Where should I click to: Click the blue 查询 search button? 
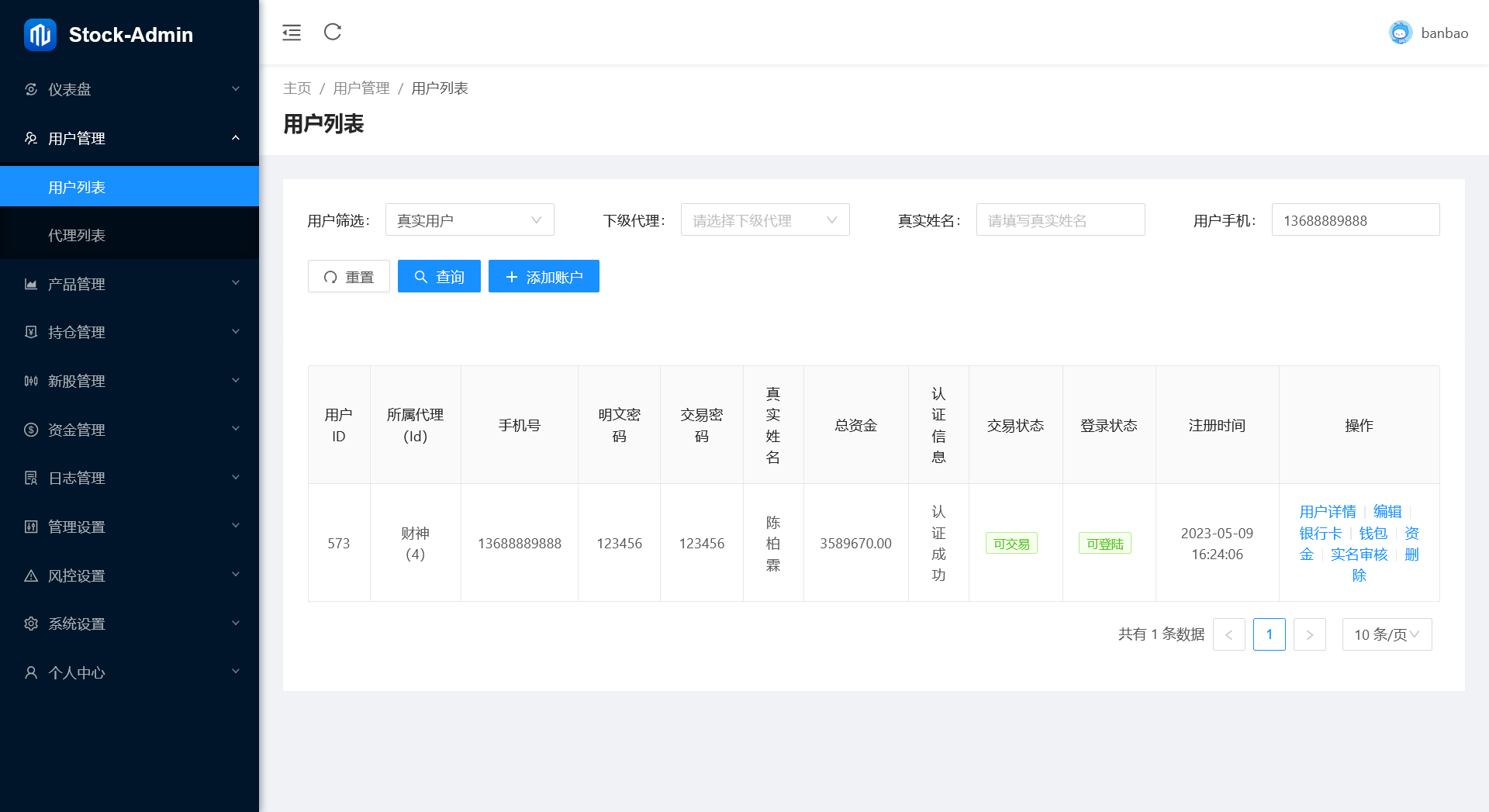[439, 276]
